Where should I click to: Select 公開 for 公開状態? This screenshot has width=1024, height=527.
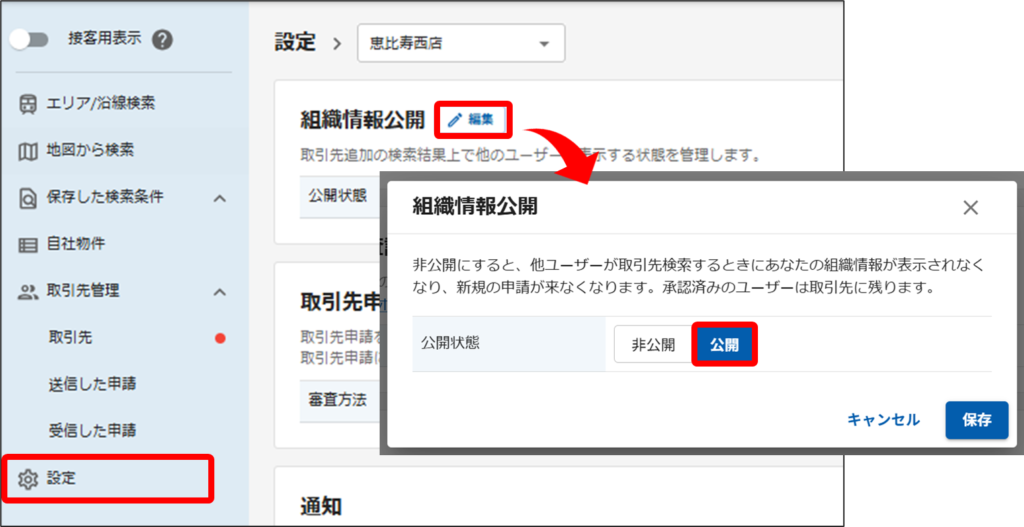click(724, 344)
